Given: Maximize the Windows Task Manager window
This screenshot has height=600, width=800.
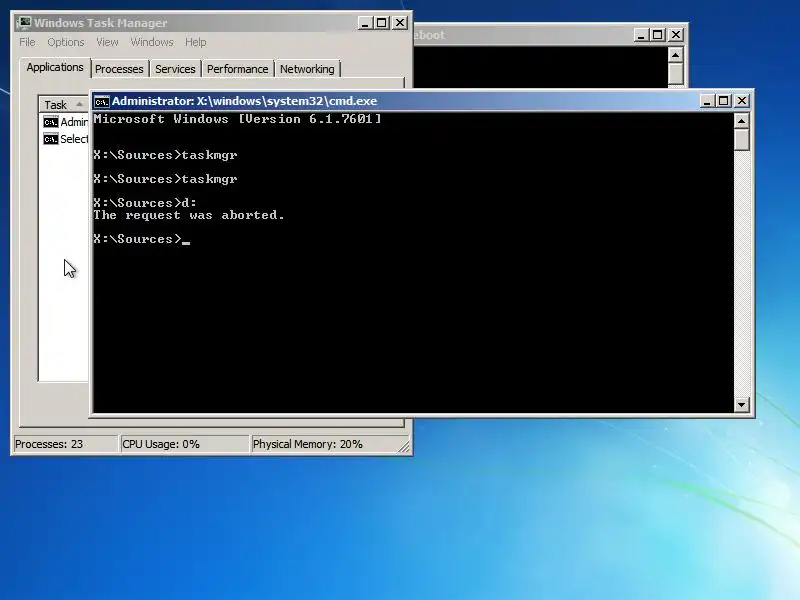Looking at the screenshot, I should click(x=382, y=23).
